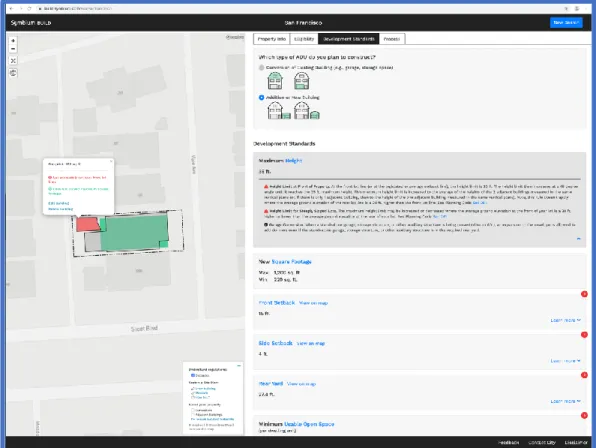Click the Square Footage link
The width and height of the screenshot is (596, 448).
(x=292, y=262)
